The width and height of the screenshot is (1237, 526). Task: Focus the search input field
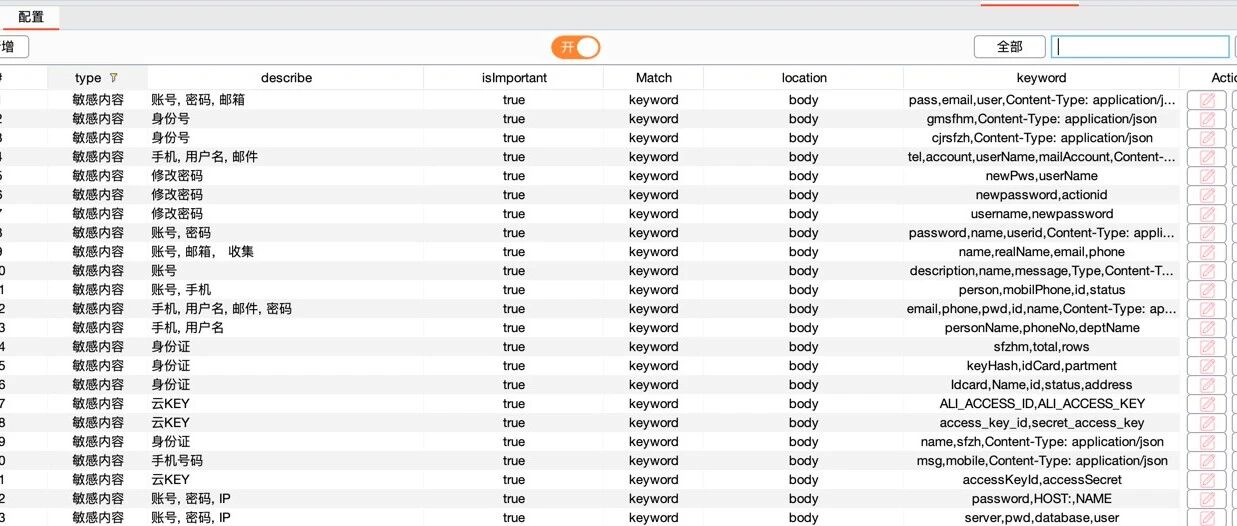click(1141, 47)
